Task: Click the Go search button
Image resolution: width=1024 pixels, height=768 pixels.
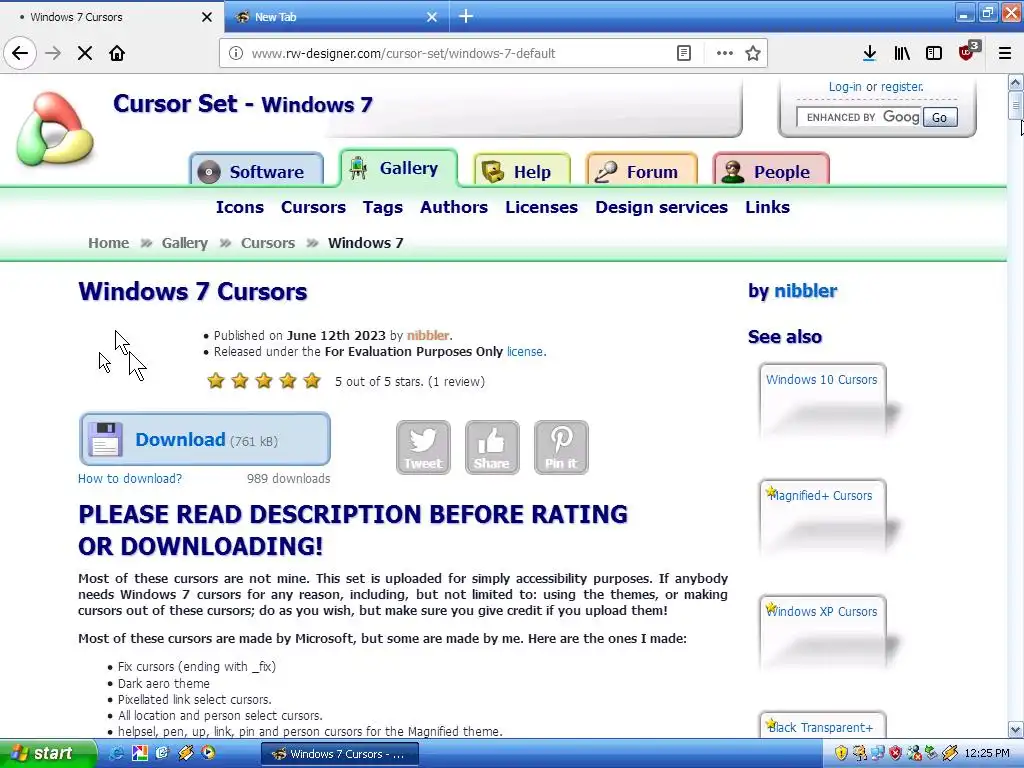Action: pos(940,118)
